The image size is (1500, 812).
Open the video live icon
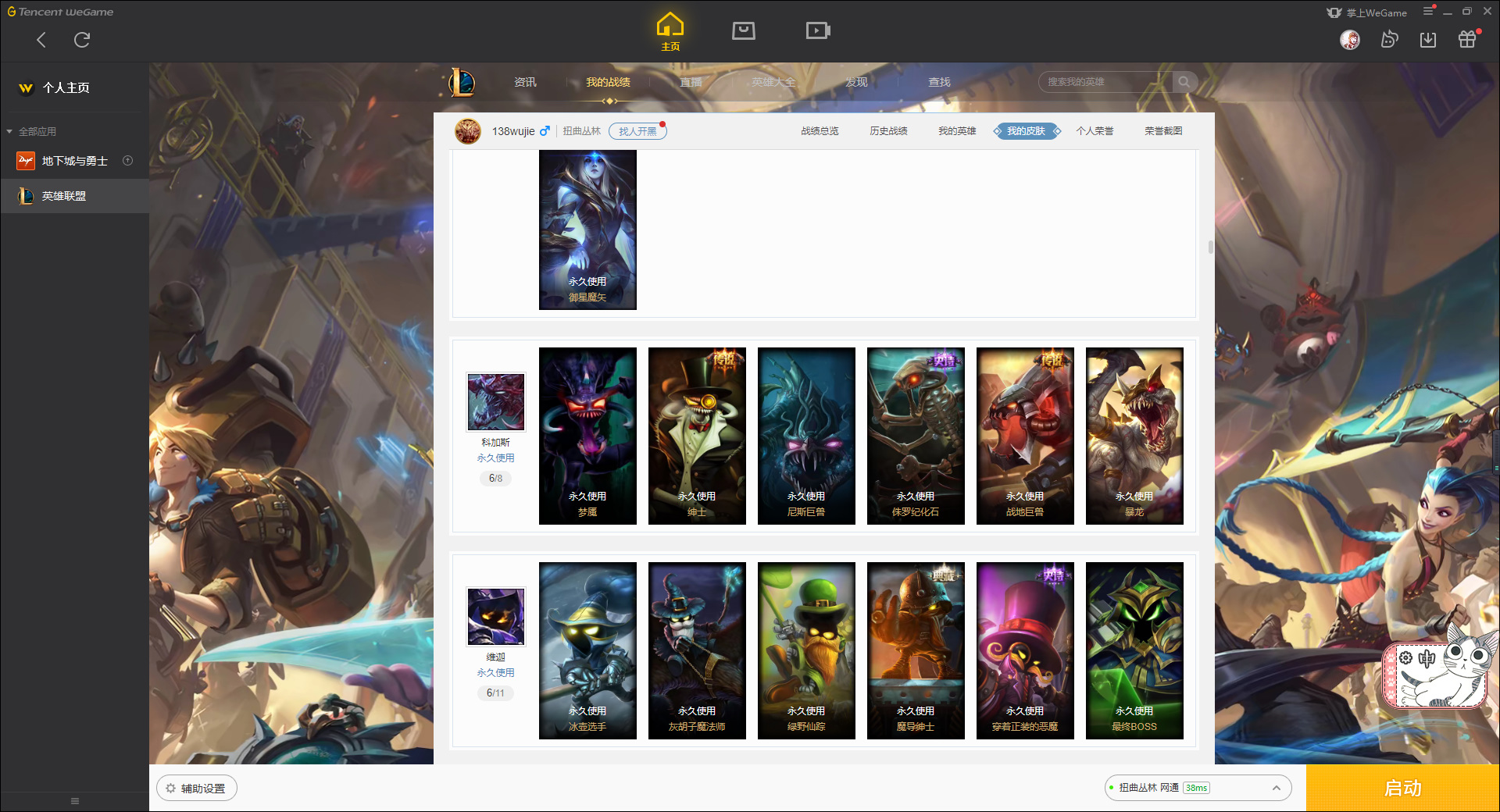818,30
